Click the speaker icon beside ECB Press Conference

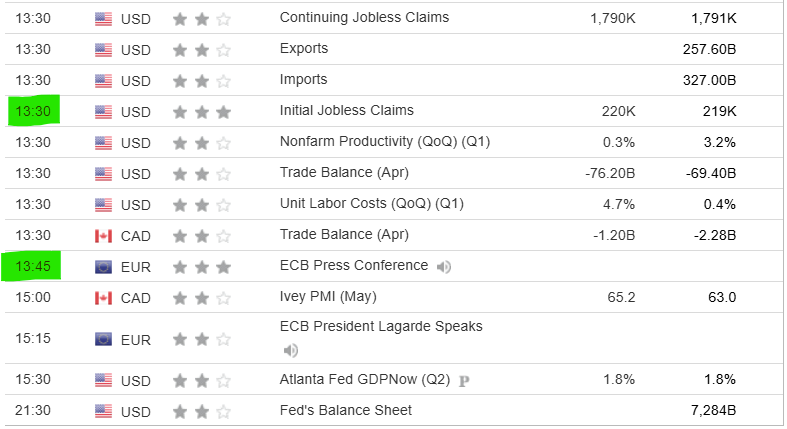click(x=443, y=267)
